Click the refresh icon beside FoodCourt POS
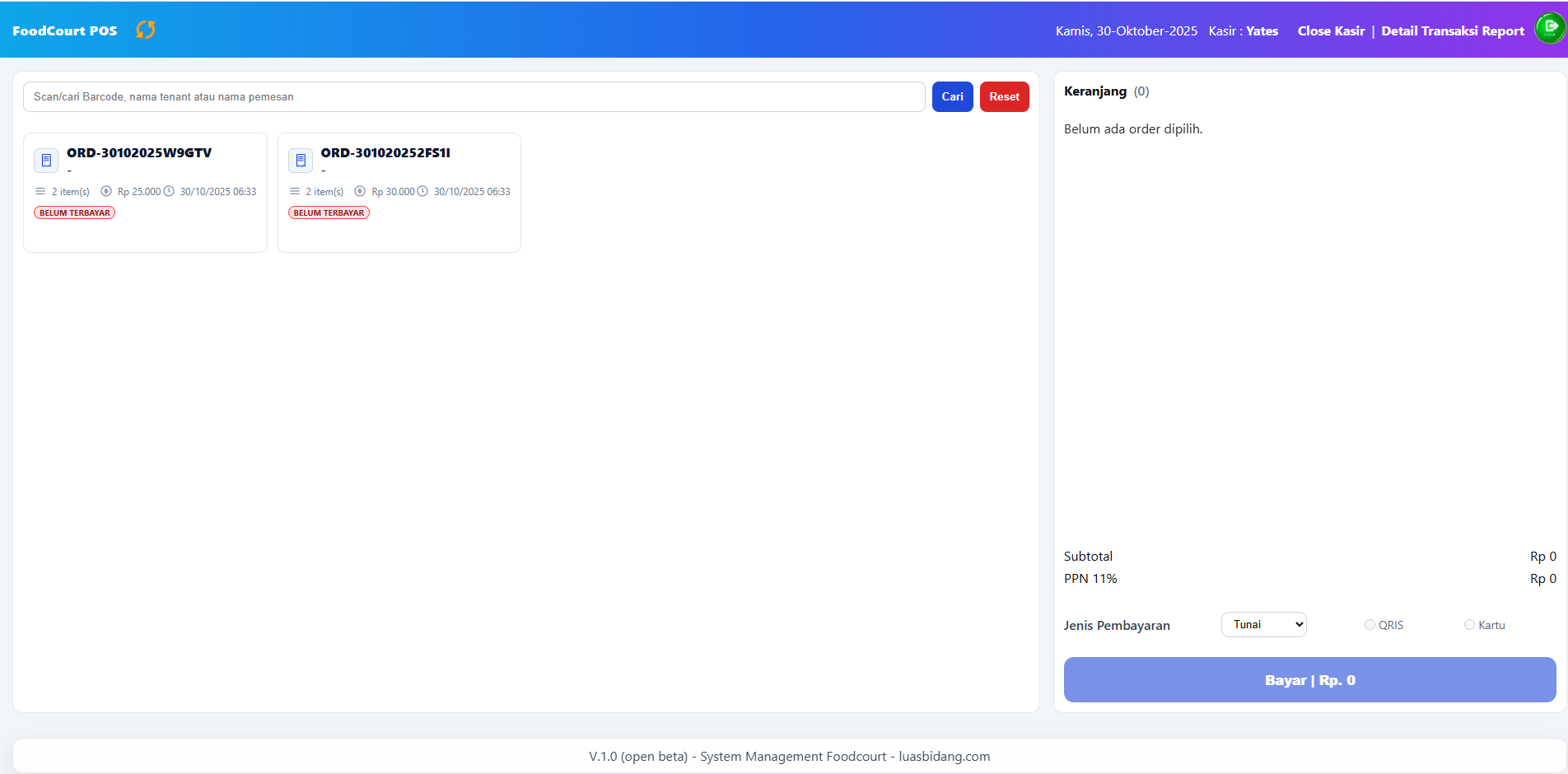Viewport: 1568px width, 774px height. pyautogui.click(x=146, y=30)
